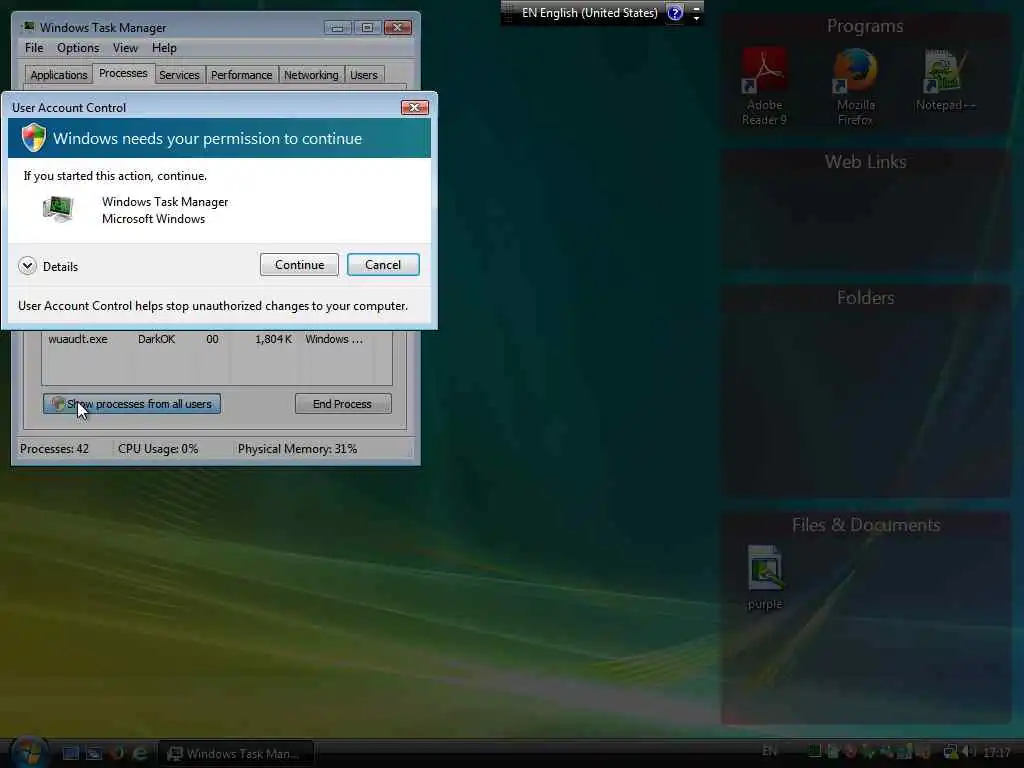Click the volume speaker tray icon
Image resolution: width=1024 pixels, height=768 pixels.
969,752
